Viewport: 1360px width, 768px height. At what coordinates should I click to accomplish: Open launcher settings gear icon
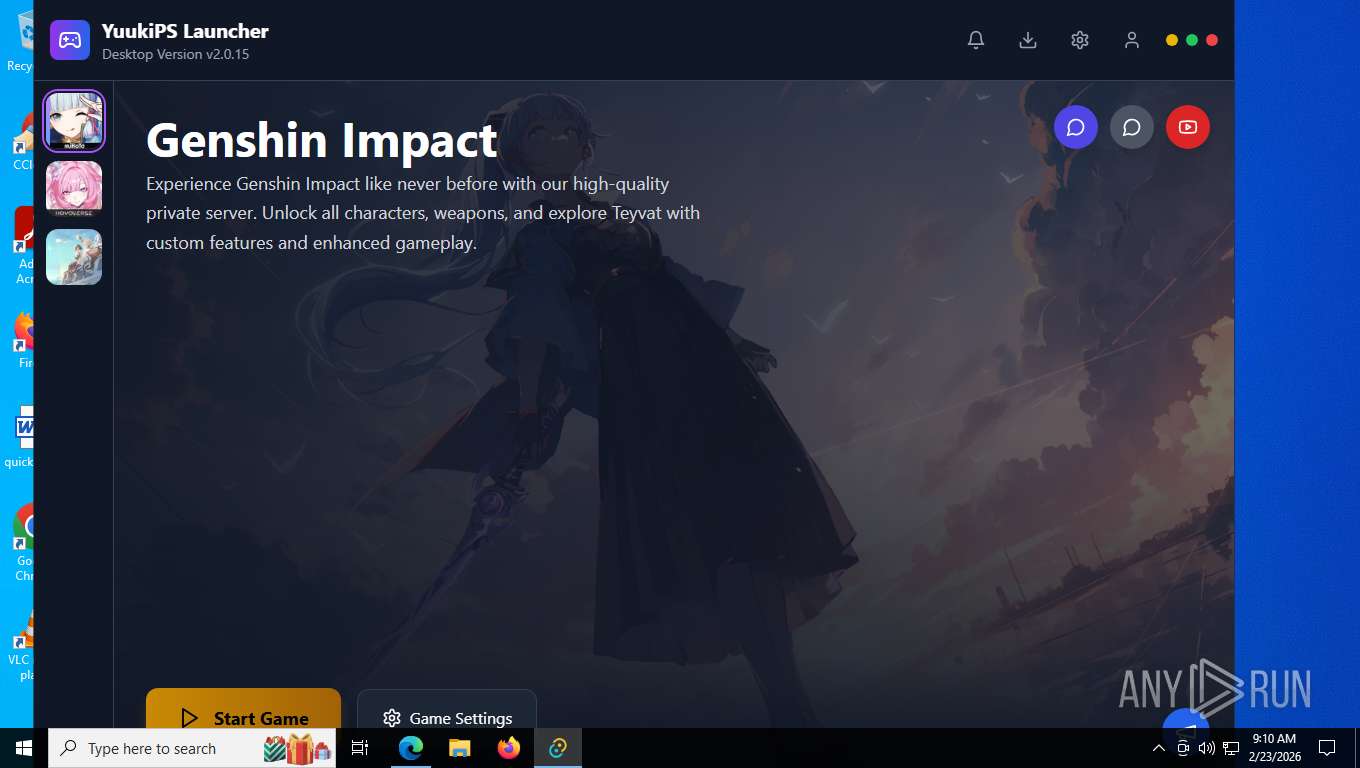pyautogui.click(x=1079, y=40)
